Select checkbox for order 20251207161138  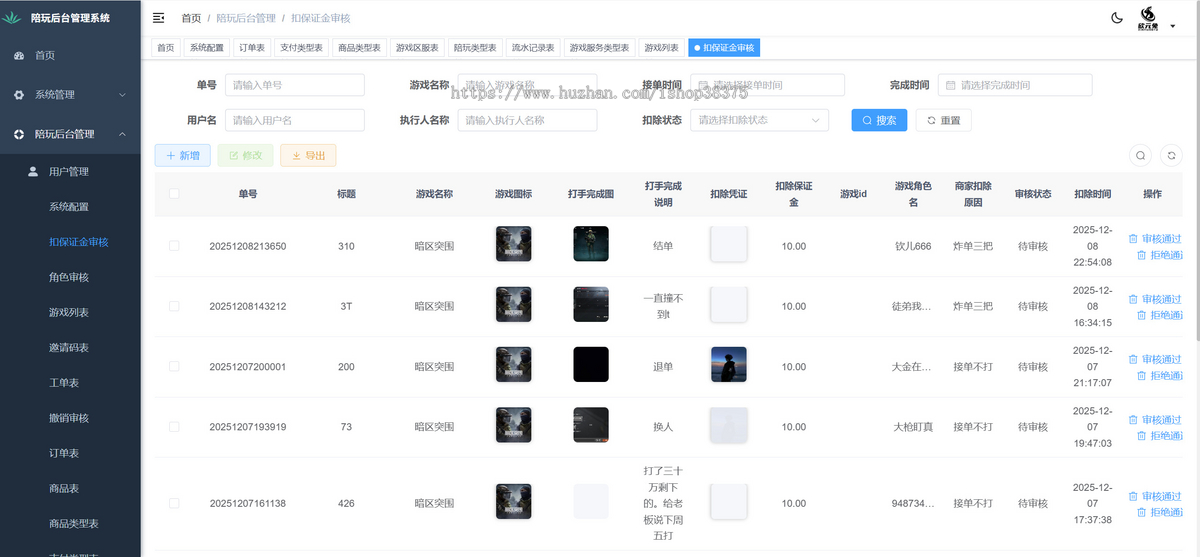click(x=174, y=503)
